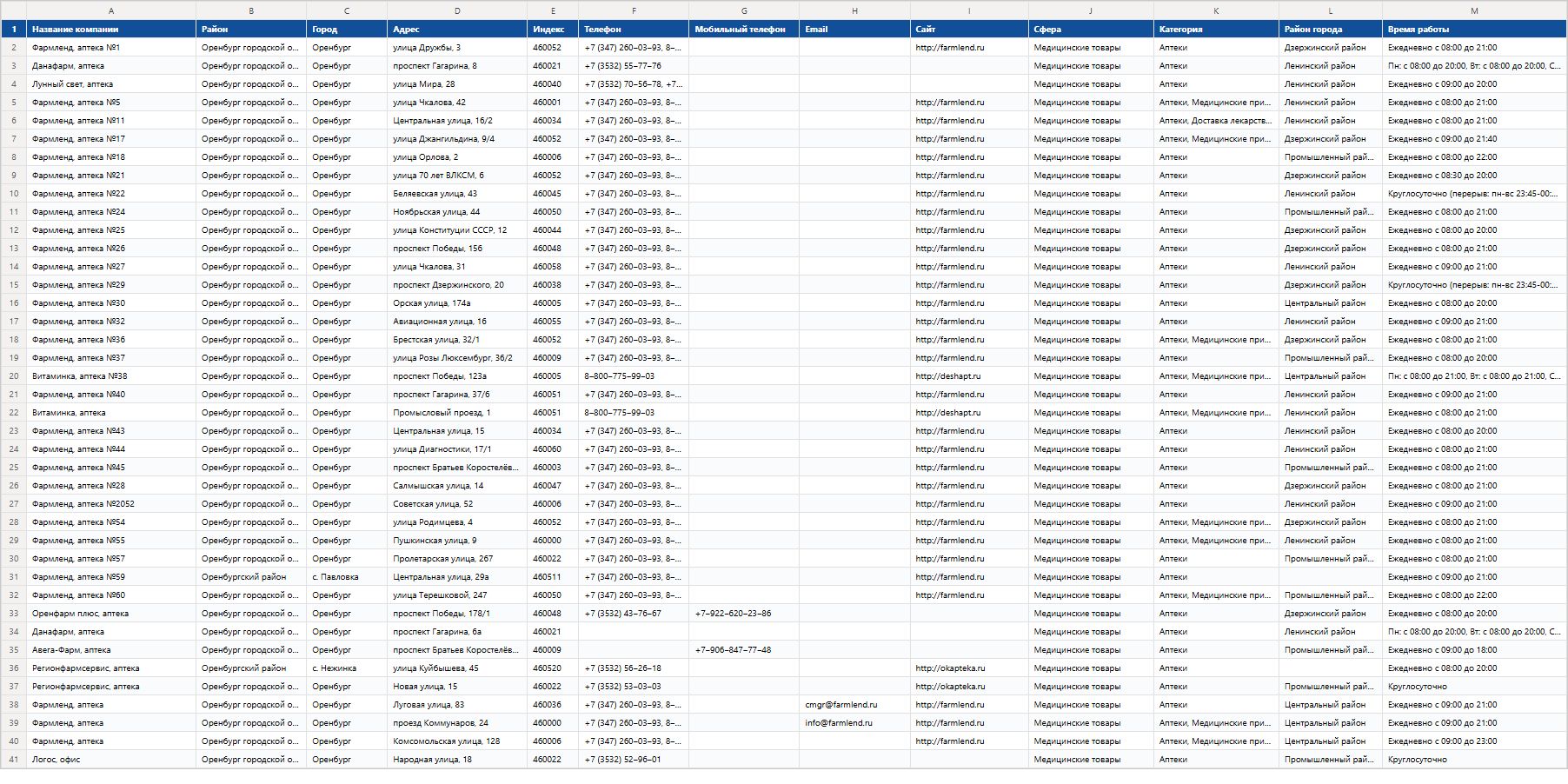Screen dimensions: 1568x784
Task: Click the 'Мобильный телефон' header cell
Action: pyautogui.click(x=744, y=30)
